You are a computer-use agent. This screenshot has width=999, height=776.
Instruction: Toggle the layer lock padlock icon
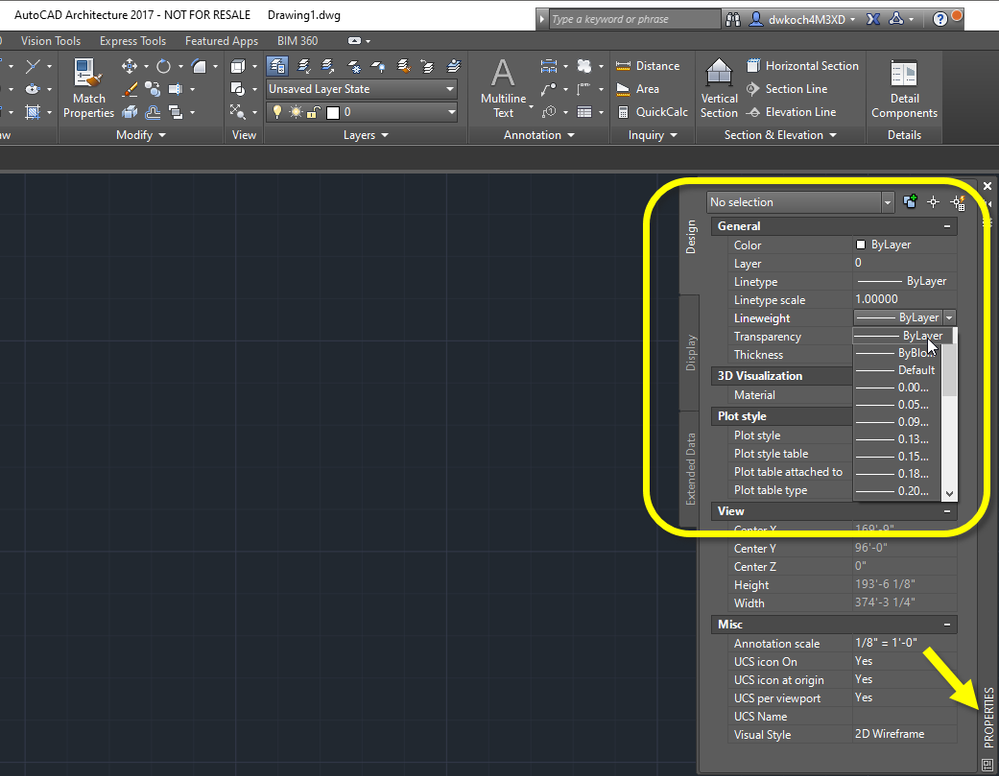(314, 112)
